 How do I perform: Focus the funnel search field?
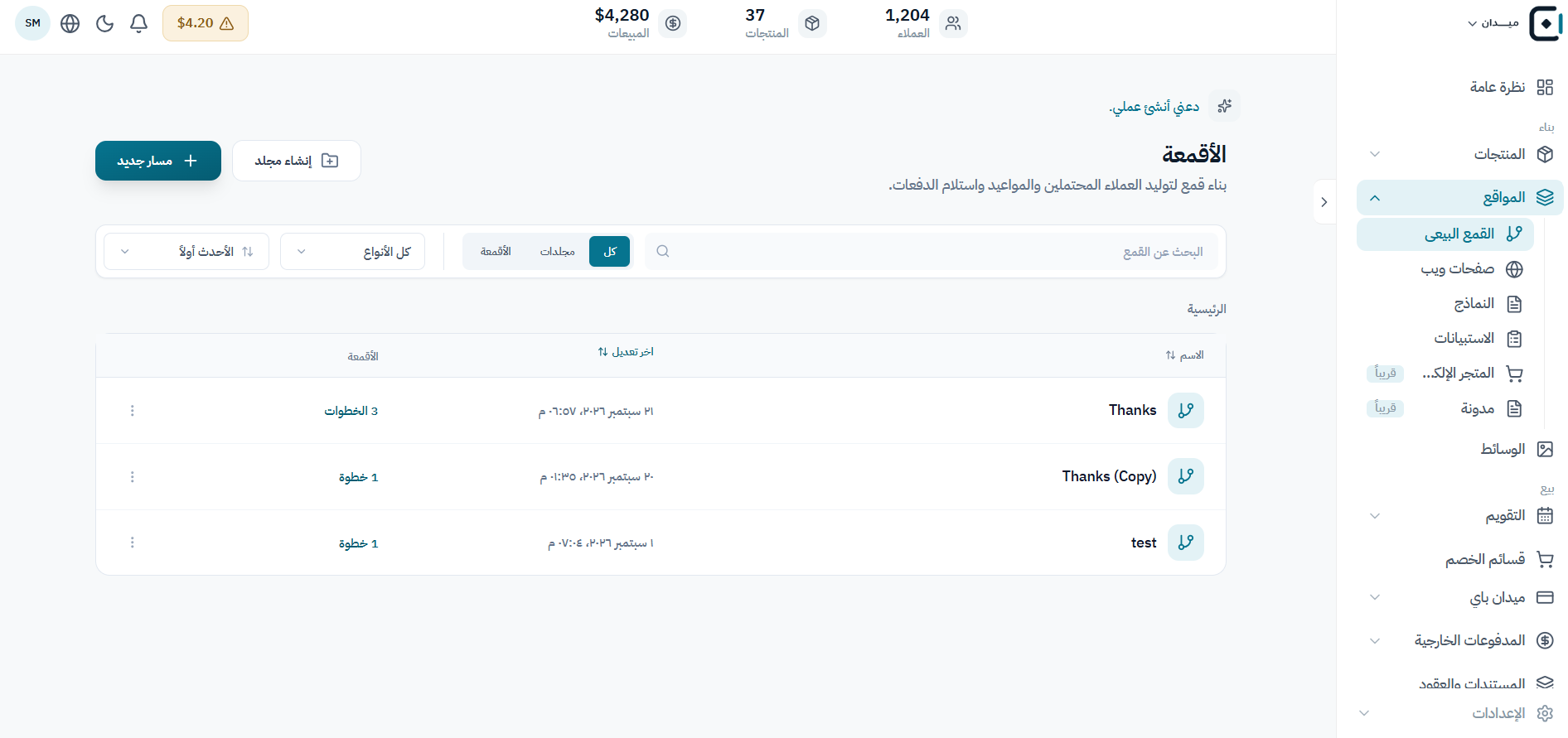coord(932,252)
